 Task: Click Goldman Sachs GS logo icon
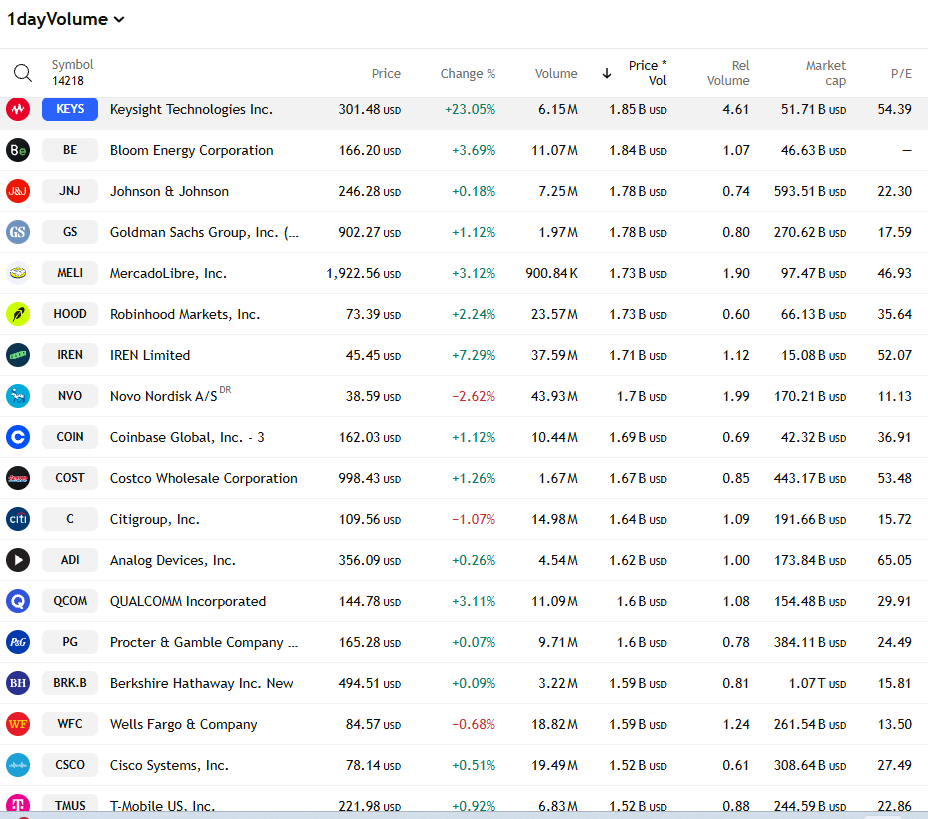18,232
